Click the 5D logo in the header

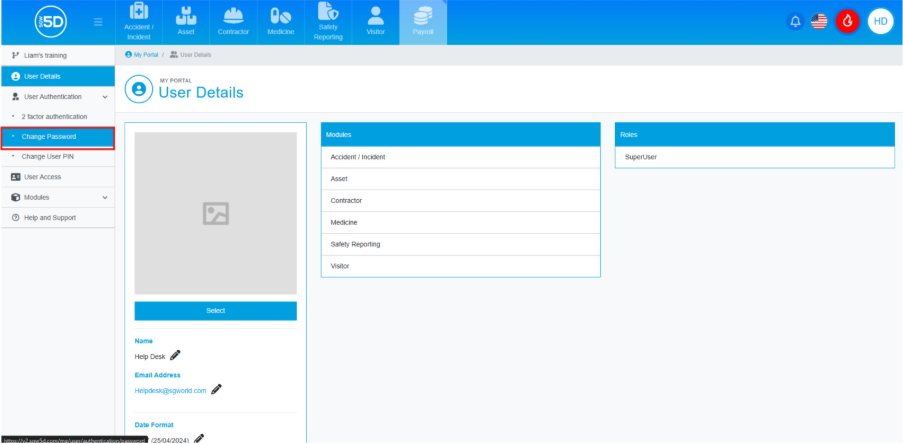pyautogui.click(x=51, y=22)
